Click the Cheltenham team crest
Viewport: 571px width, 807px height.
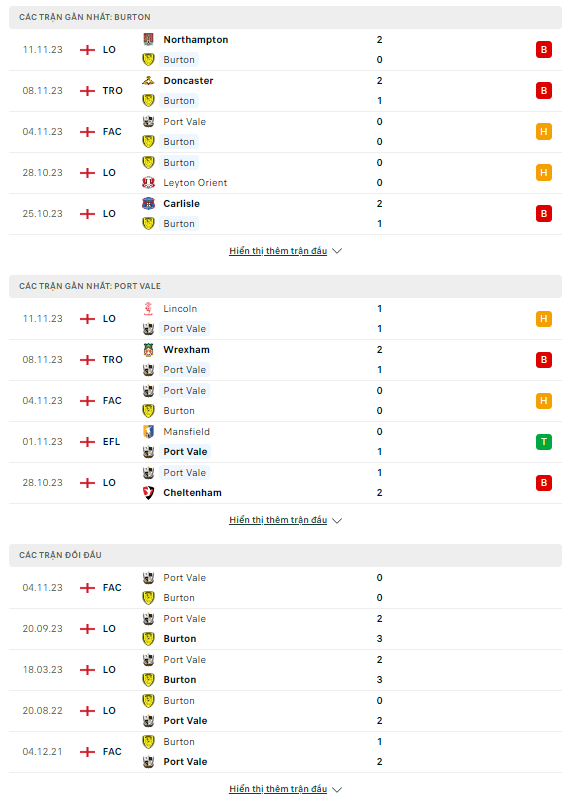(148, 493)
